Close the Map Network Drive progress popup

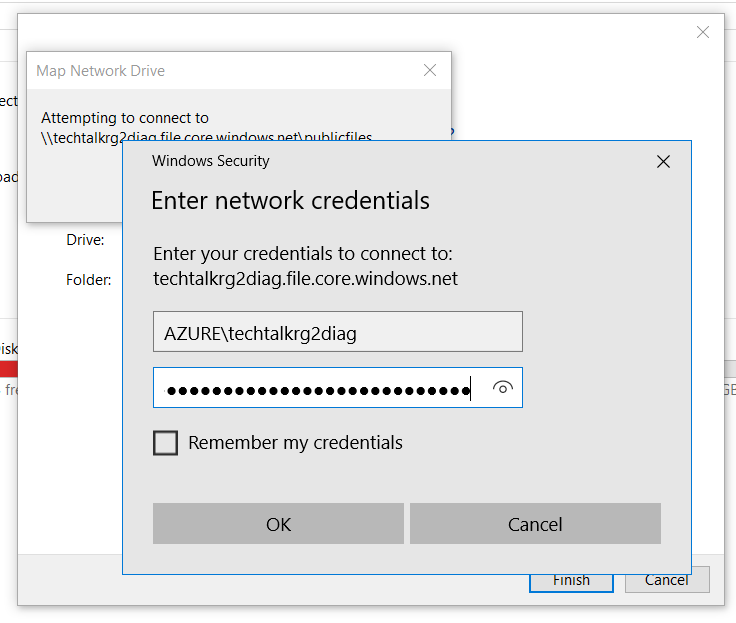point(430,70)
